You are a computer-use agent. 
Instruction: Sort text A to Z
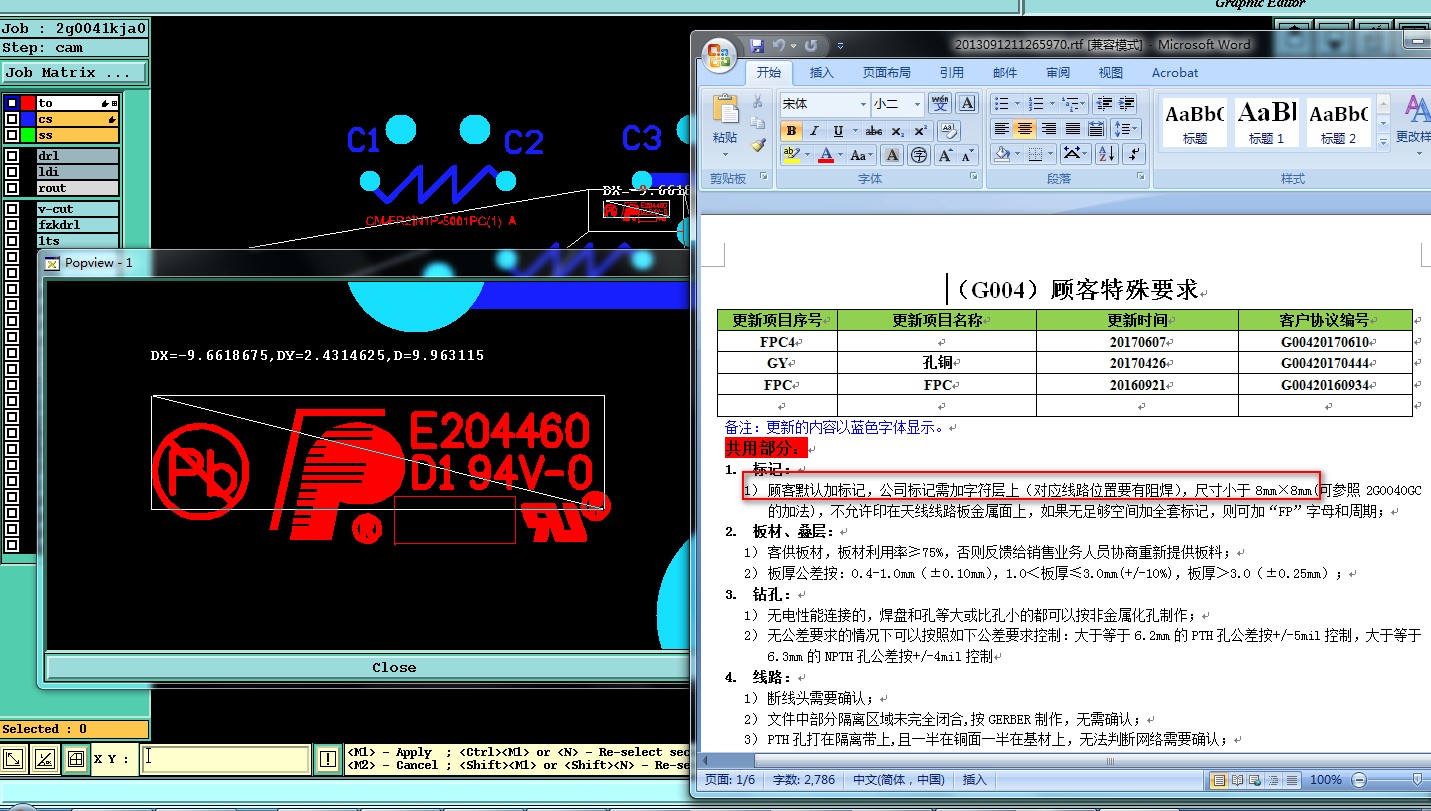click(1107, 154)
